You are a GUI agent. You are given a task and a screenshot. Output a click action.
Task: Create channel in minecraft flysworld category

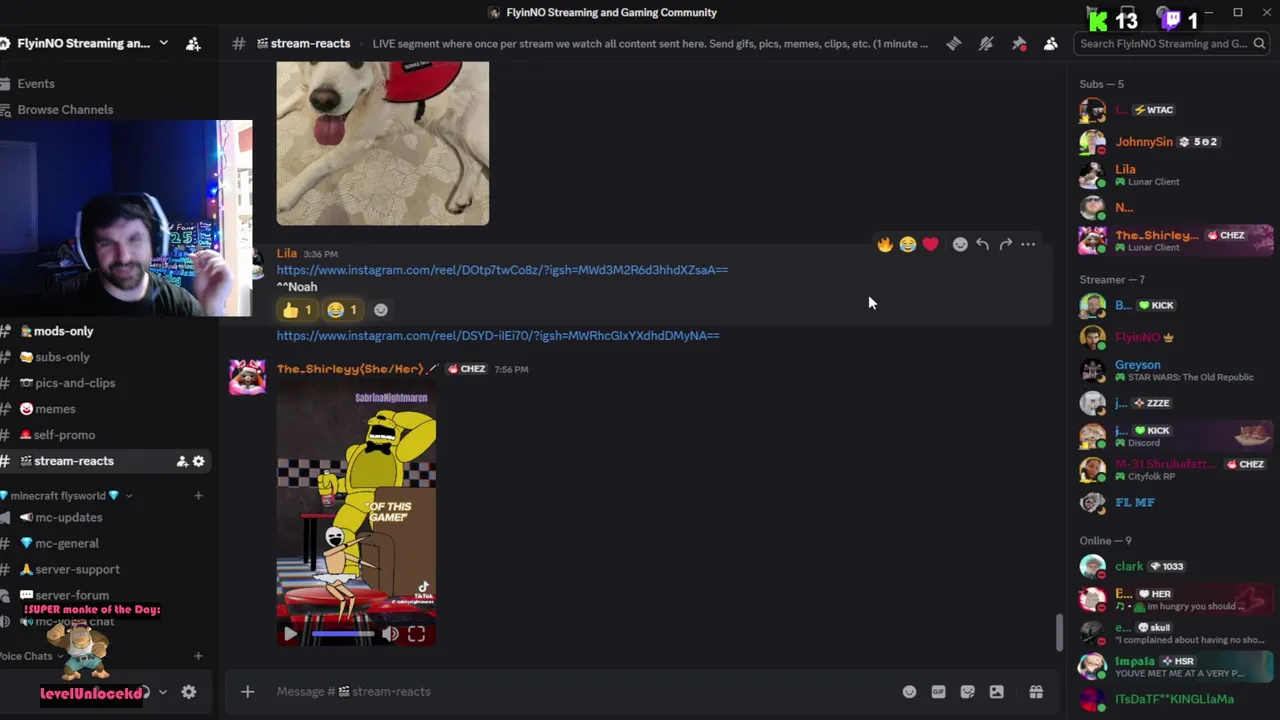198,496
